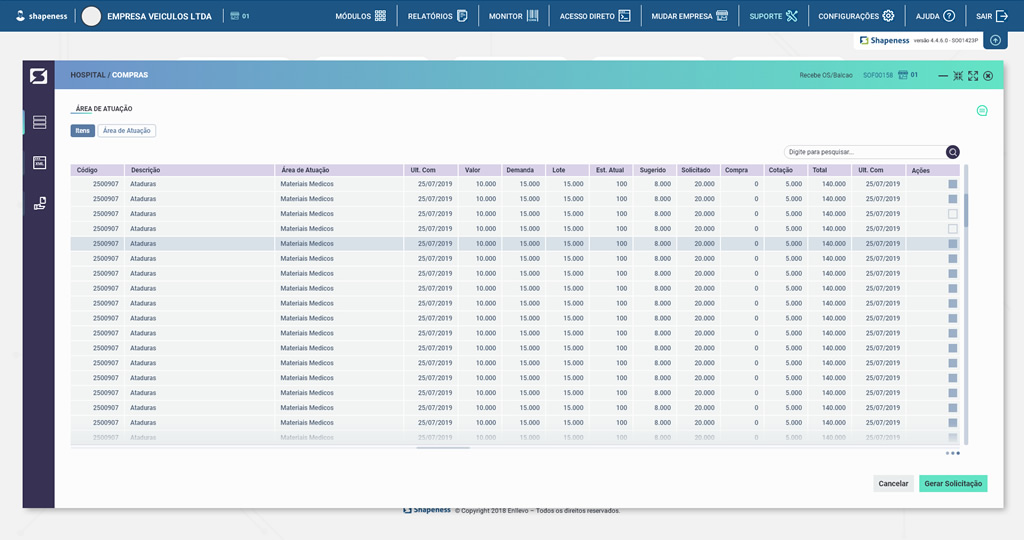Click the Ações column header

point(933,170)
